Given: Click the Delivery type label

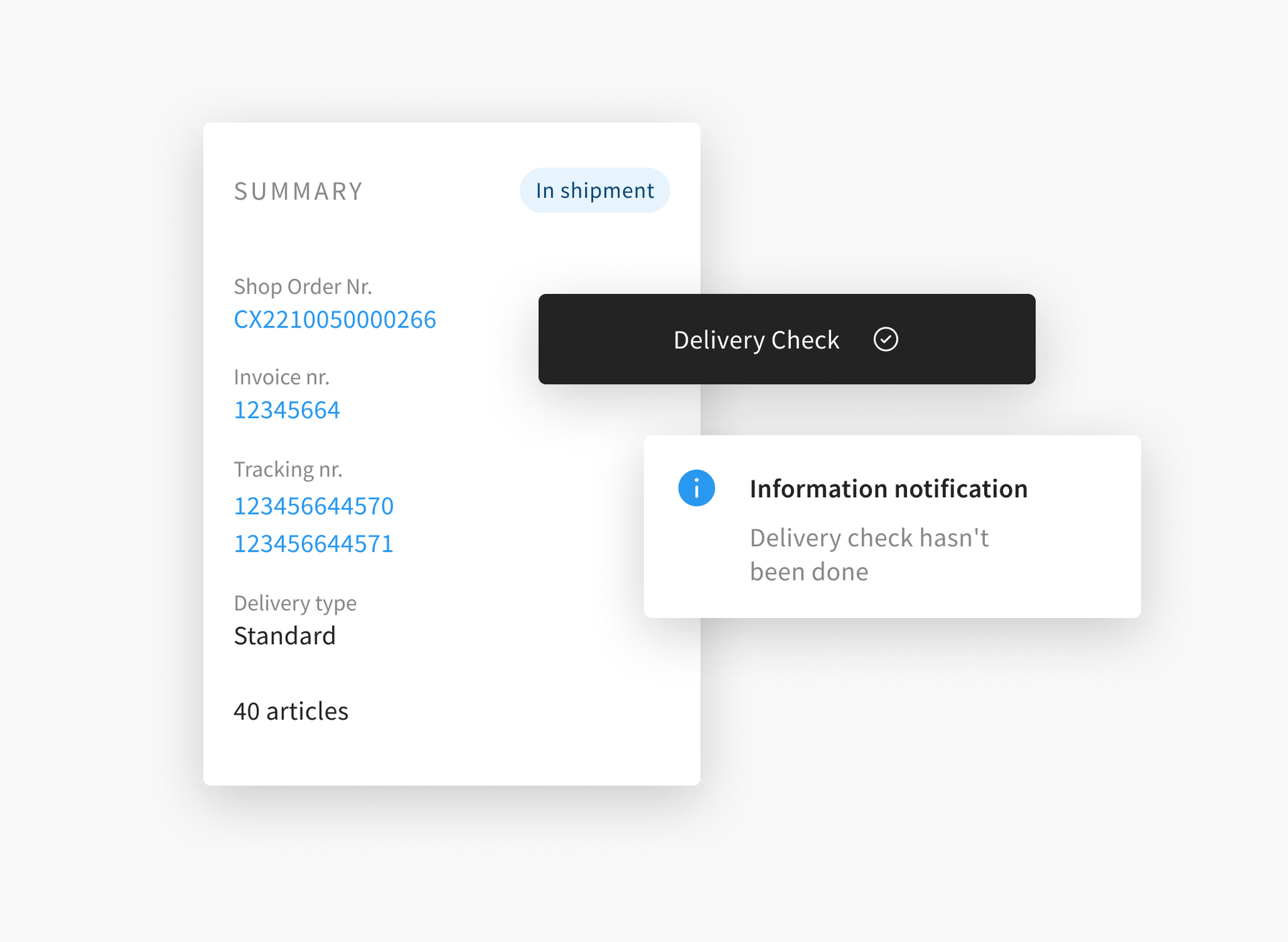Looking at the screenshot, I should [x=295, y=603].
